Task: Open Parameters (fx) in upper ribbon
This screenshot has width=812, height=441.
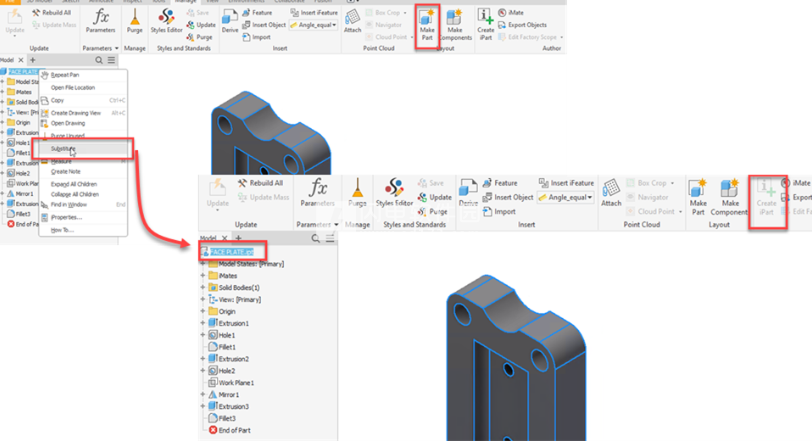Action: (x=100, y=22)
